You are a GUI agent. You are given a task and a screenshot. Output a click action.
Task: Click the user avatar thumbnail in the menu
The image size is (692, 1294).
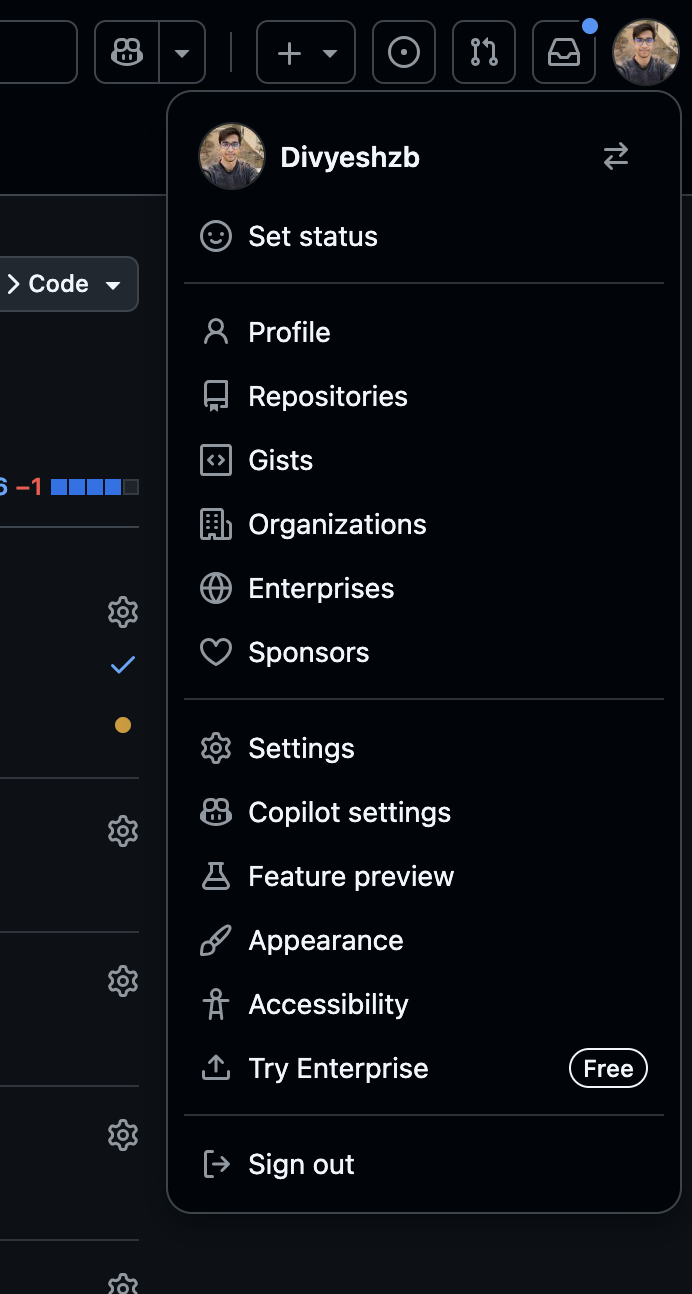click(231, 156)
